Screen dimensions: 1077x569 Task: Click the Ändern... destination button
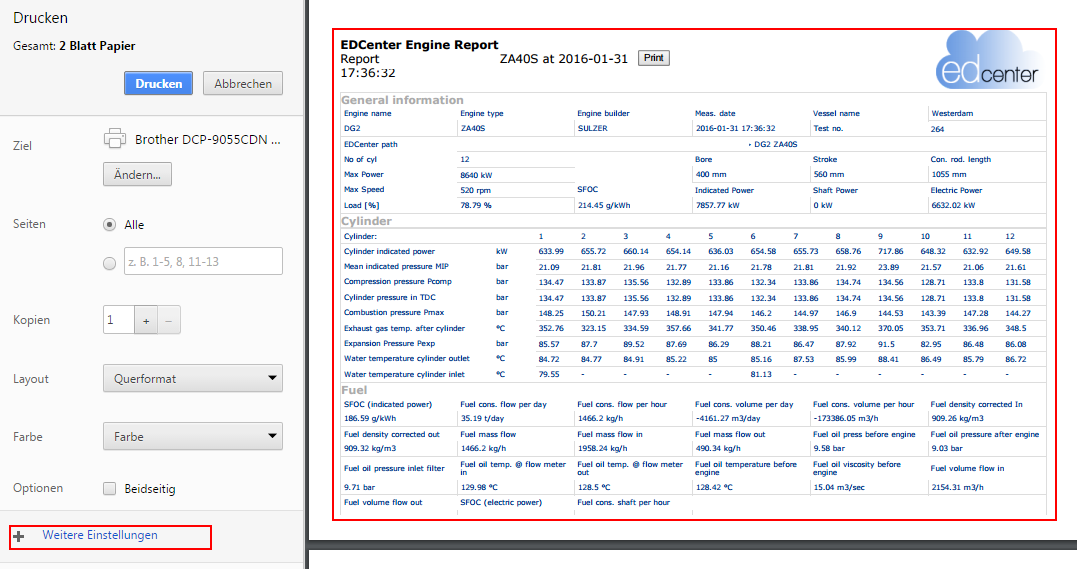137,174
